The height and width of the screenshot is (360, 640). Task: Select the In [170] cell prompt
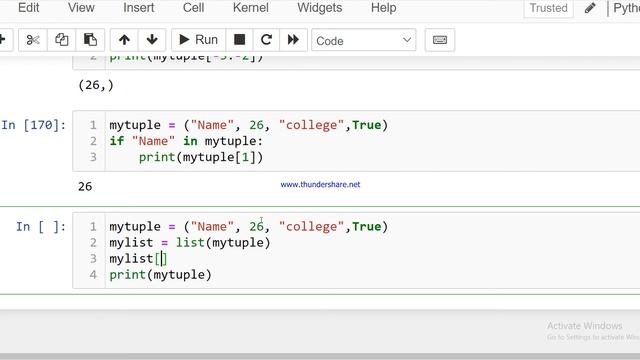[x=33, y=125]
